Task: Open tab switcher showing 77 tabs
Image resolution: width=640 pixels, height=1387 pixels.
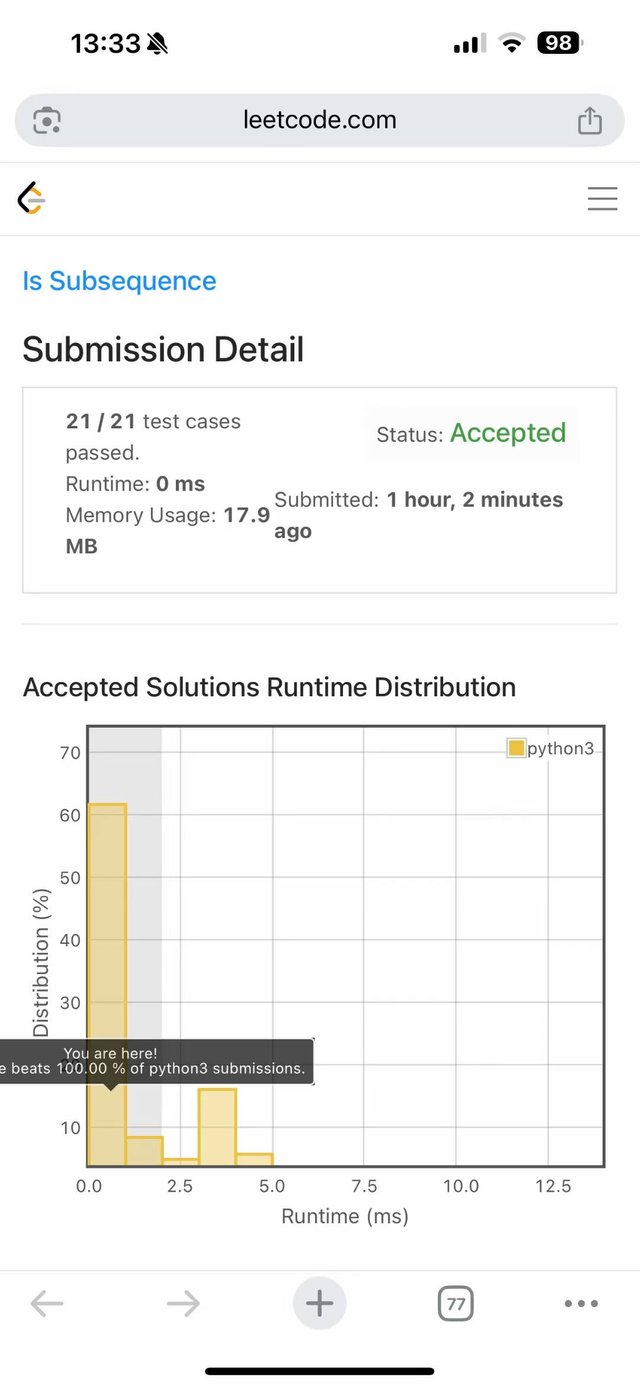Action: [x=455, y=1304]
